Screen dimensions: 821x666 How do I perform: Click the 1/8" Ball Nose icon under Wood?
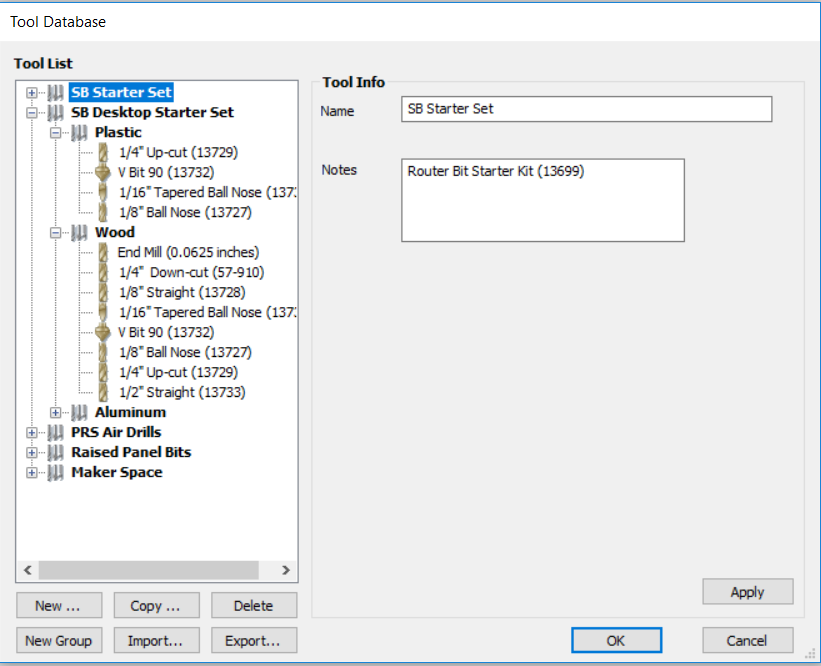tap(103, 352)
